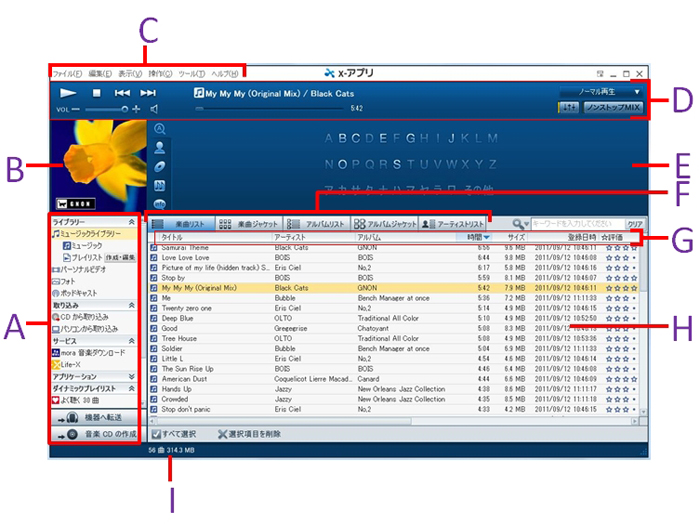Expand the アプリケーション section
This screenshot has width=700, height=524.
tap(132, 376)
